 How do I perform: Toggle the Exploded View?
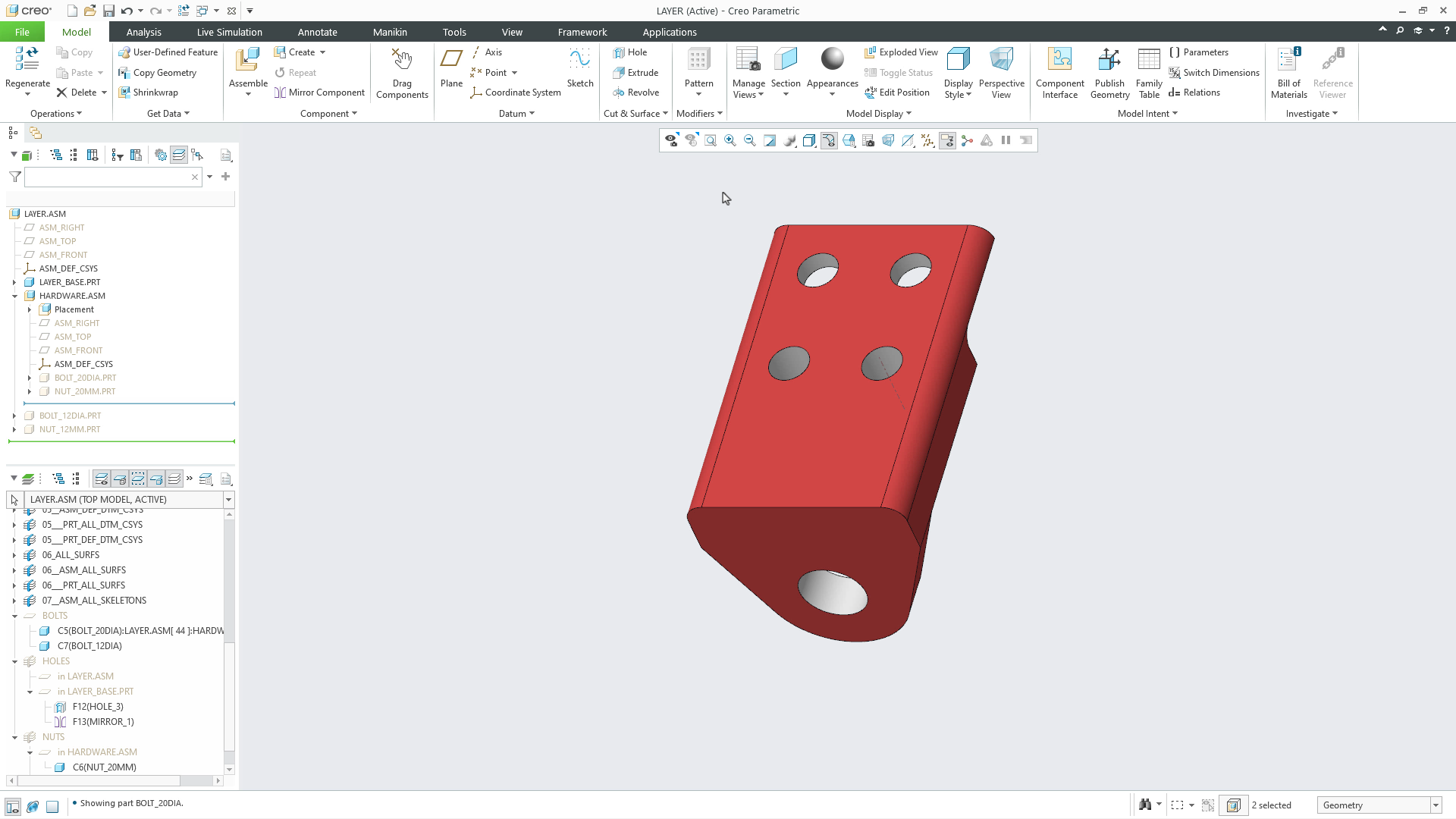click(x=901, y=52)
